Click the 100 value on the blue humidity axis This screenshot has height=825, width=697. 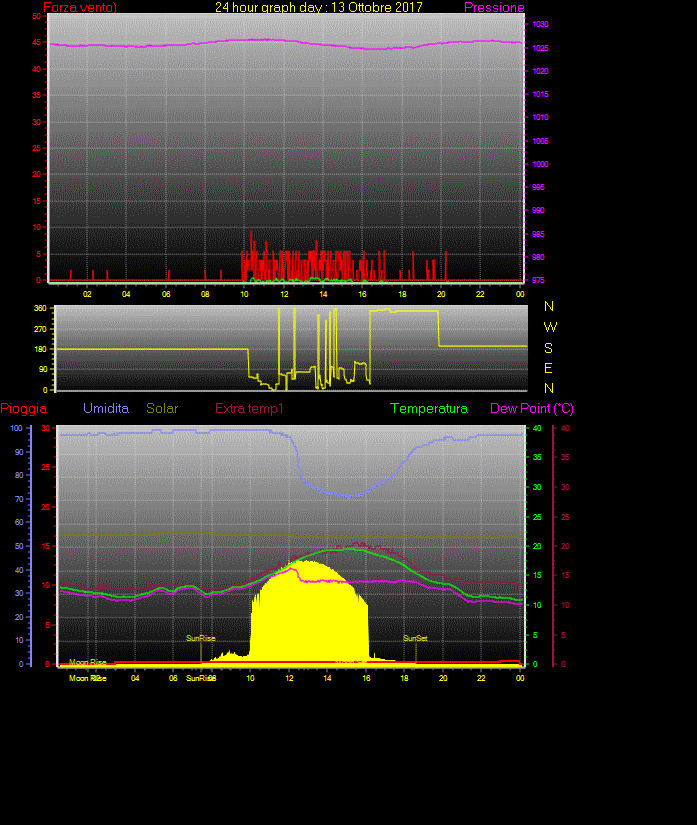(x=17, y=428)
